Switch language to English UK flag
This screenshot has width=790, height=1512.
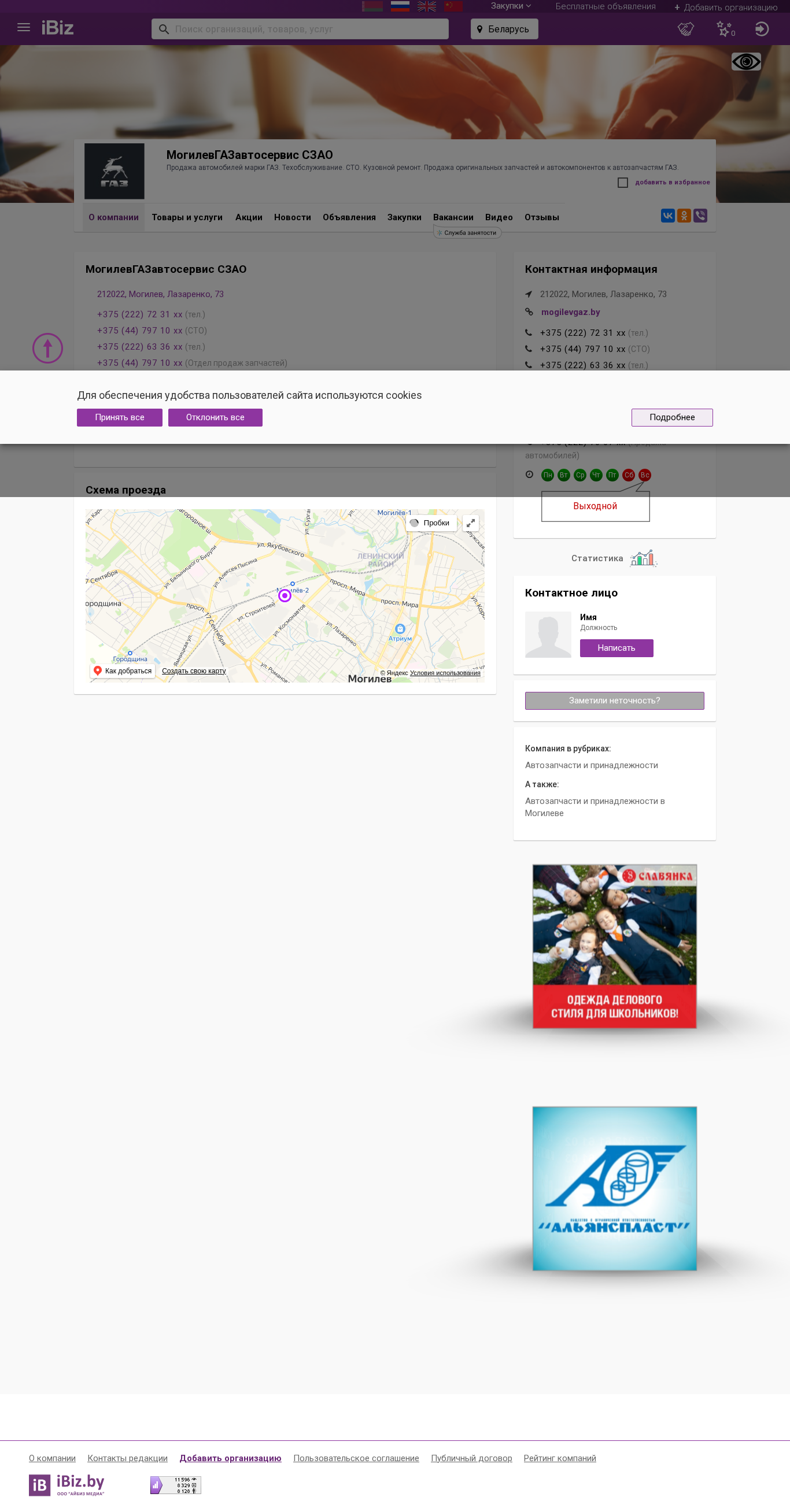426,6
